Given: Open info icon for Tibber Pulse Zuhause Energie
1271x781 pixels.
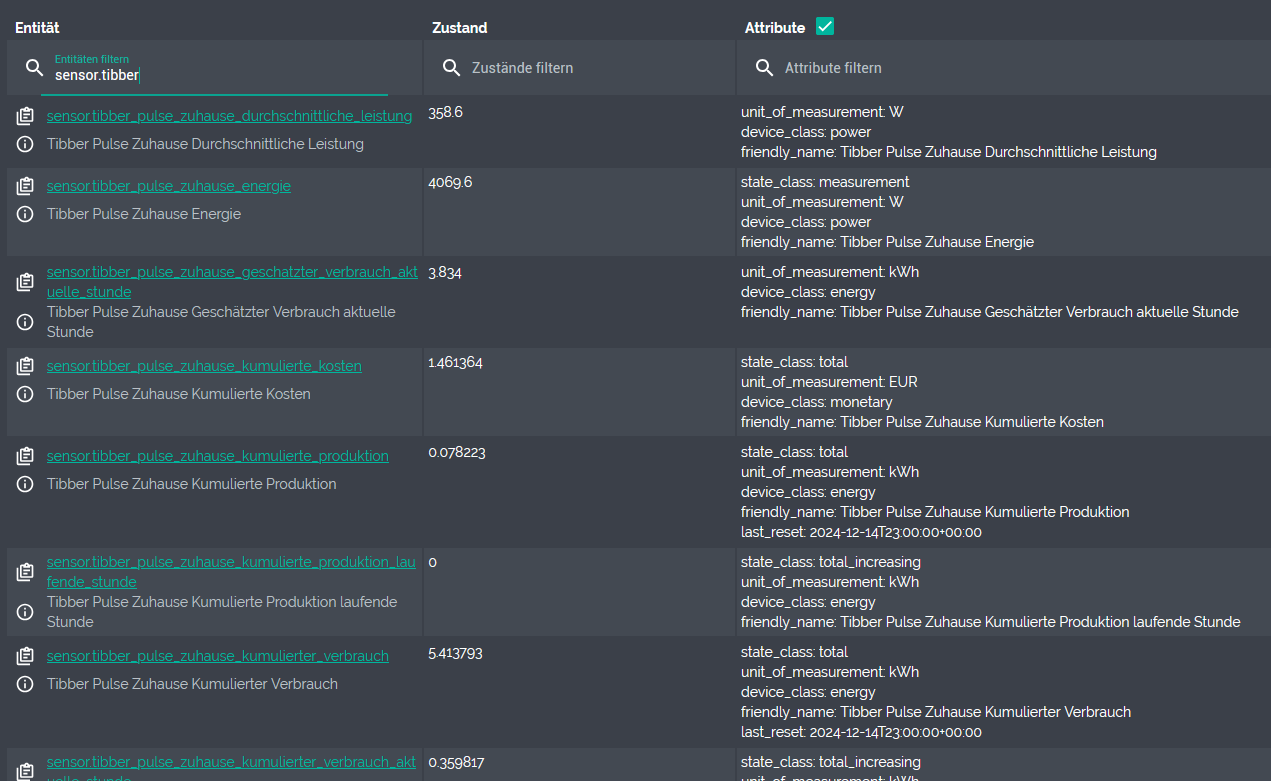Looking at the screenshot, I should click(x=25, y=214).
